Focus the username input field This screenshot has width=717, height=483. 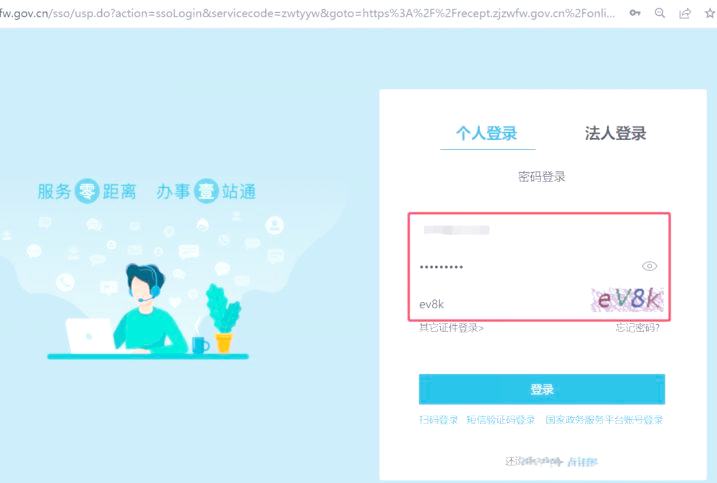(x=540, y=230)
